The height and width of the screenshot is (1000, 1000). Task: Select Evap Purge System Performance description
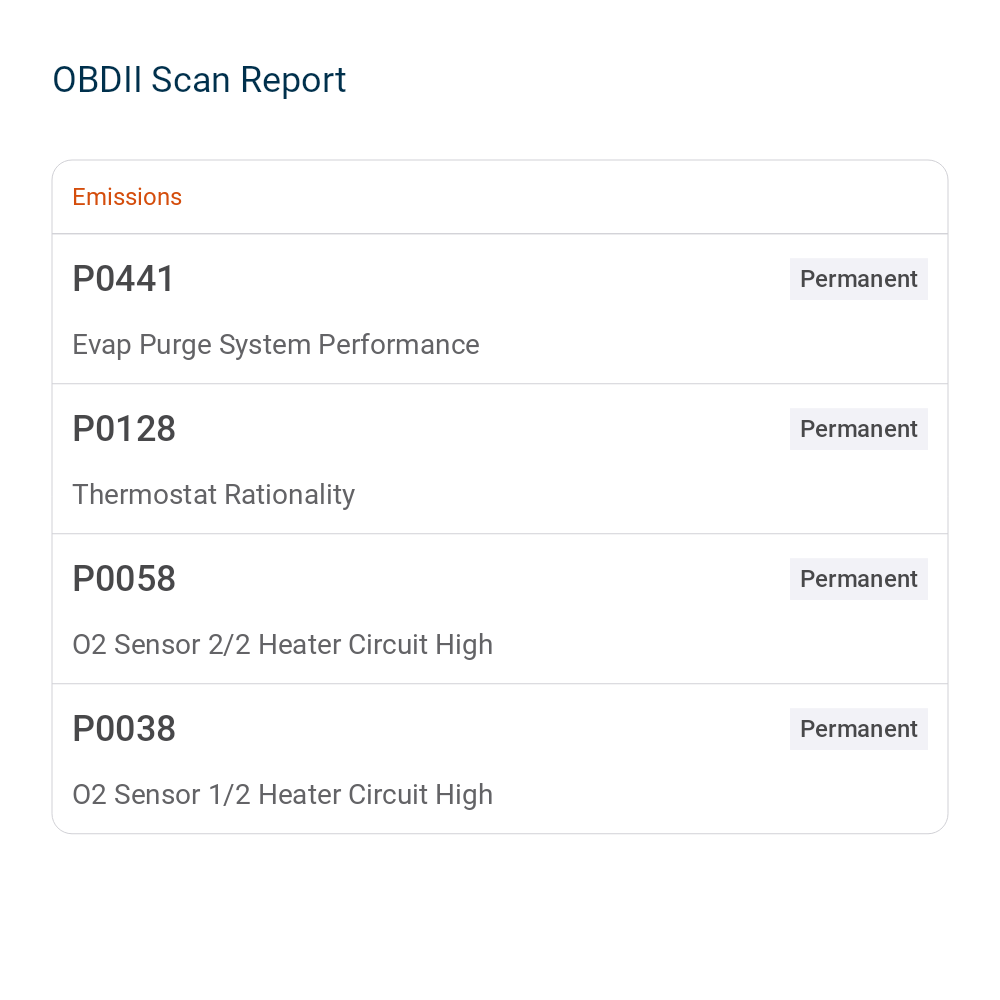click(x=276, y=345)
